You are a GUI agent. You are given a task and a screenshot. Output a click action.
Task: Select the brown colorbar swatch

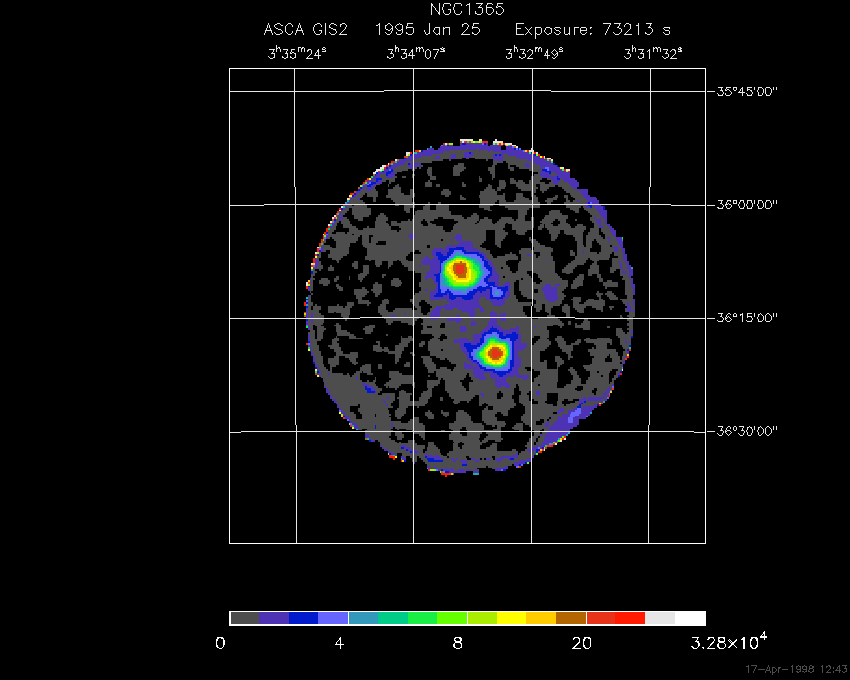coord(571,618)
